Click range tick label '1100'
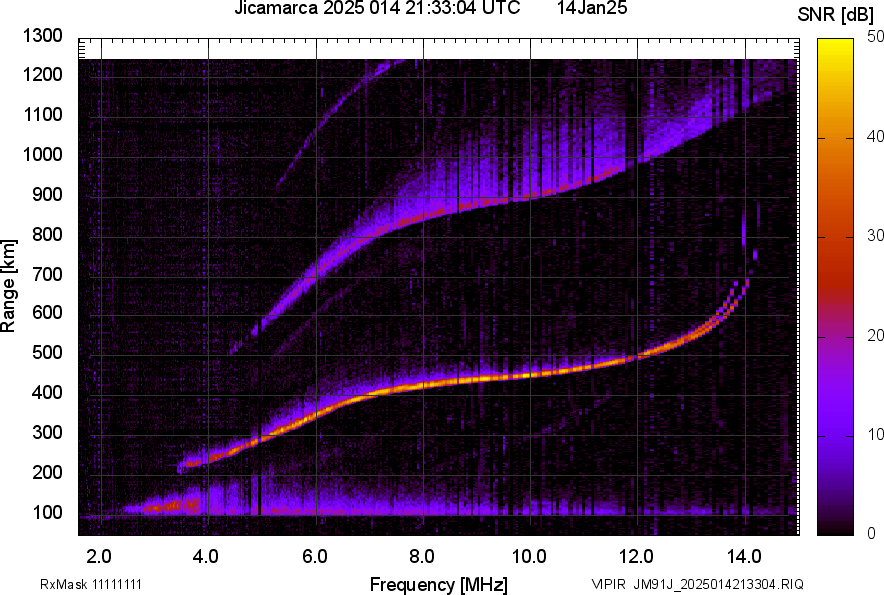 tap(42, 114)
